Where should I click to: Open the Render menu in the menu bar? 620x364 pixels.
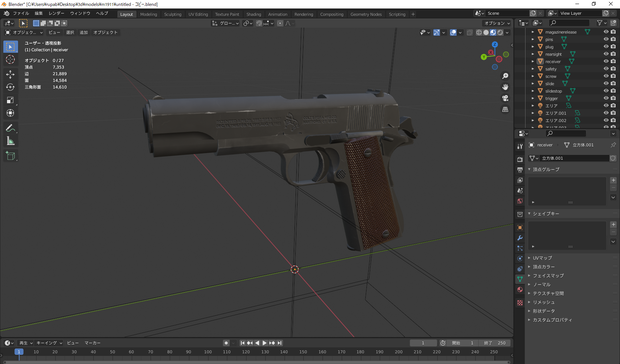(56, 13)
